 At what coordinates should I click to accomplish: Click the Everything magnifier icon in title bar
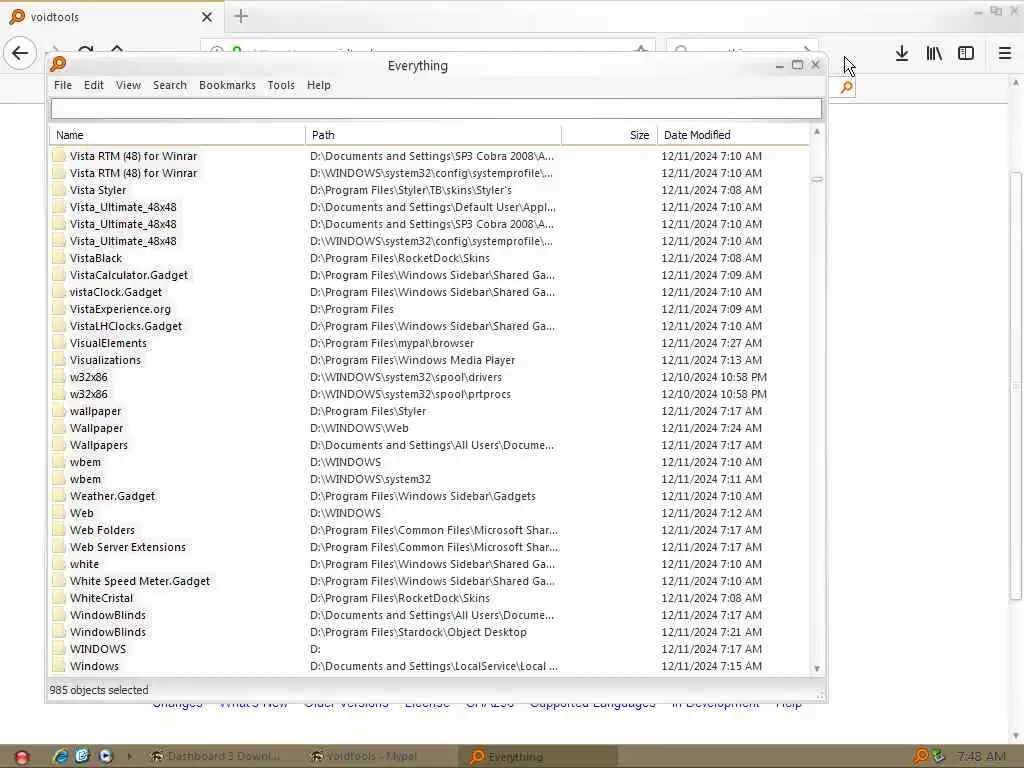point(58,64)
